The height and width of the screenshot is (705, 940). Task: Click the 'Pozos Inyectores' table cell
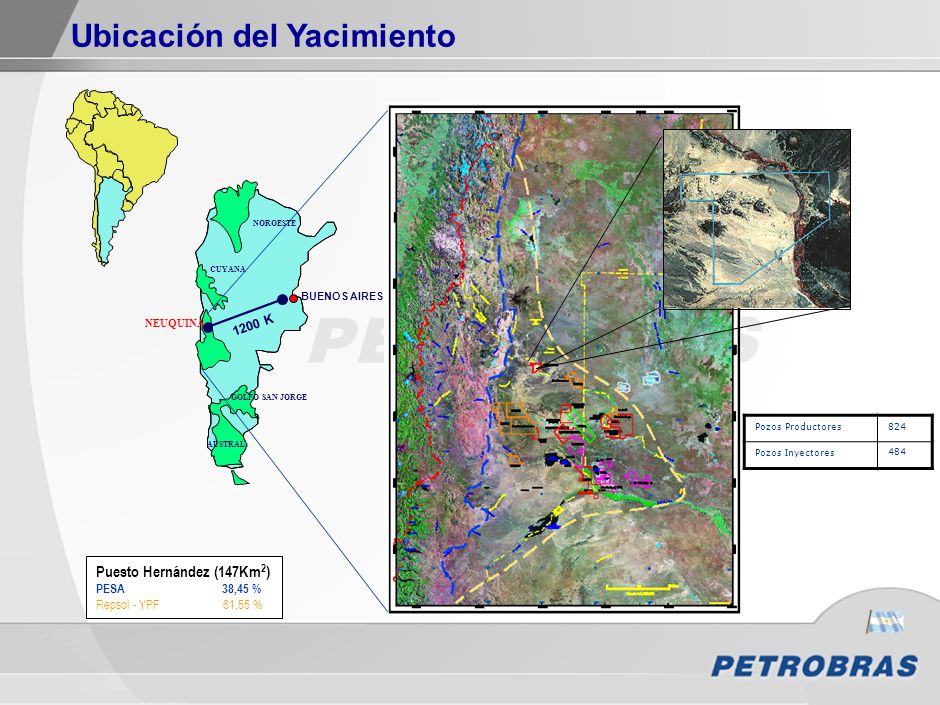coord(811,454)
